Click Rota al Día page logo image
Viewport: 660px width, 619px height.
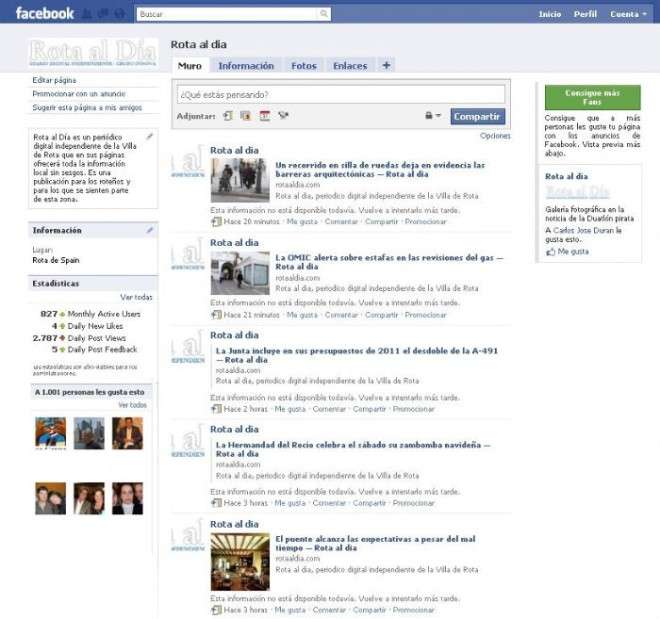pos(93,53)
